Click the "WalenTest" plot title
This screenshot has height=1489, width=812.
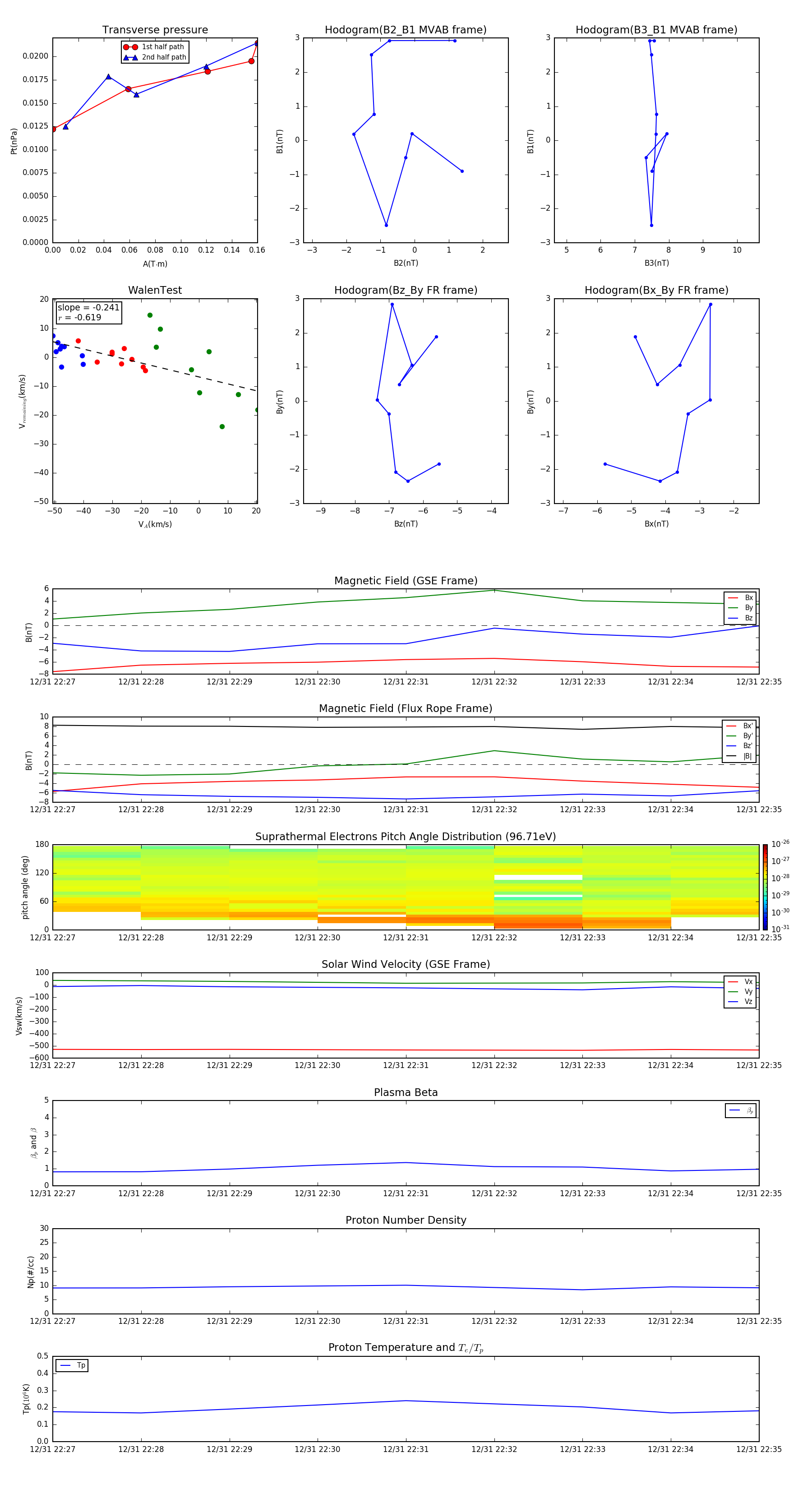(155, 290)
